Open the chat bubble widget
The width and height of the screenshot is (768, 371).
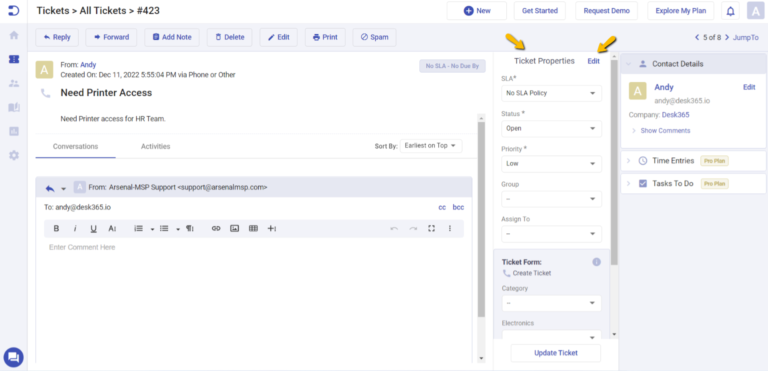tap(13, 357)
